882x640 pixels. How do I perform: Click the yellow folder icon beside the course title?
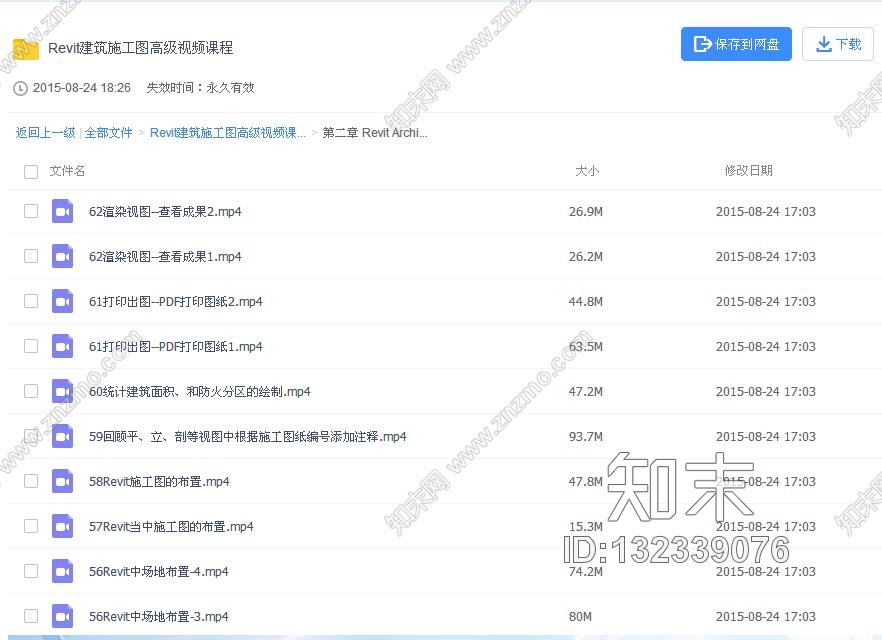26,49
